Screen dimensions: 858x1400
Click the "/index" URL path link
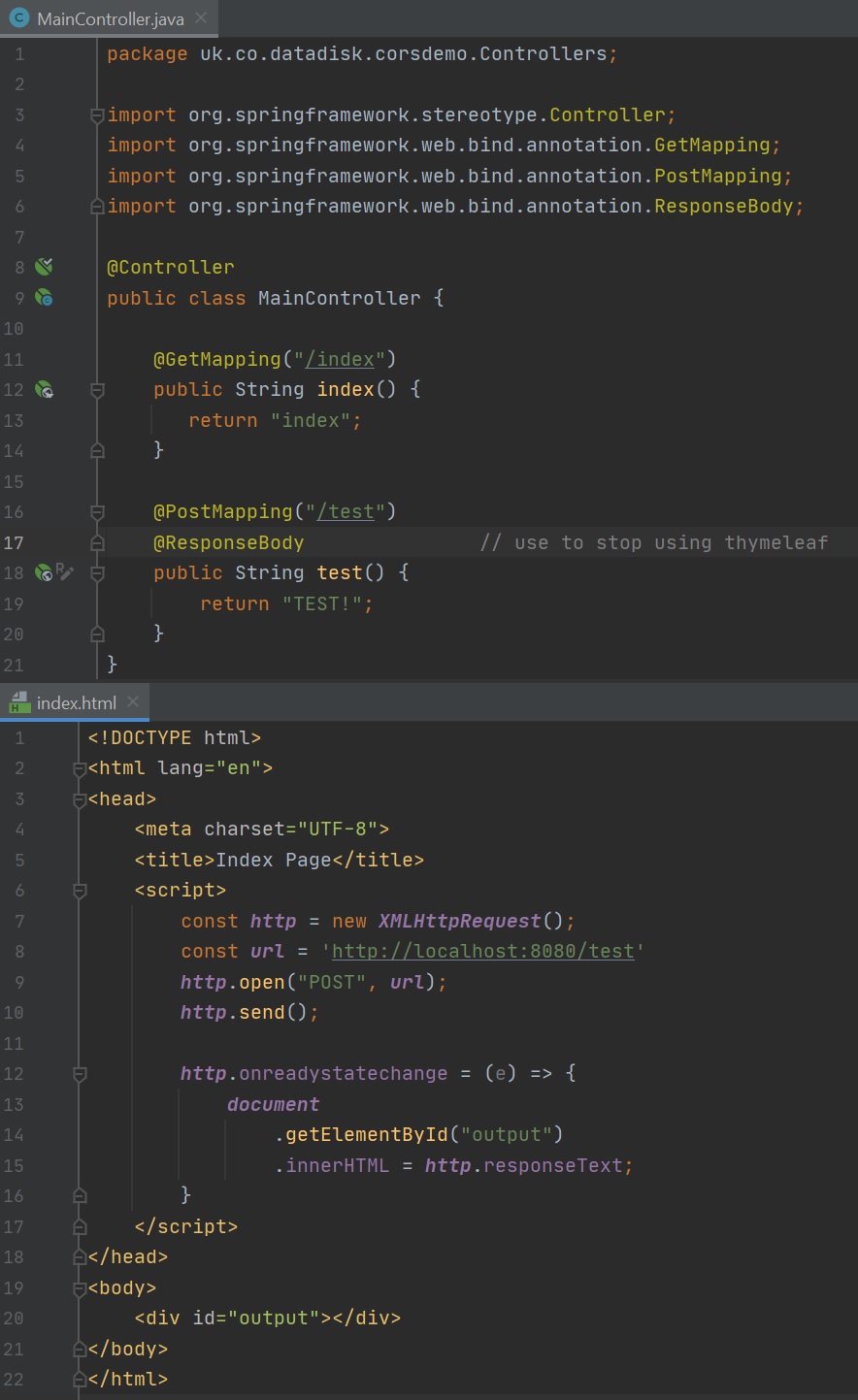pos(340,360)
